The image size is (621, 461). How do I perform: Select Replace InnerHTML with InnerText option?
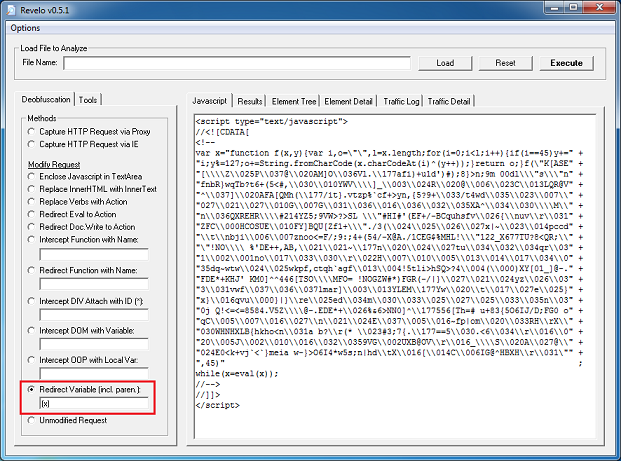[x=32, y=188]
